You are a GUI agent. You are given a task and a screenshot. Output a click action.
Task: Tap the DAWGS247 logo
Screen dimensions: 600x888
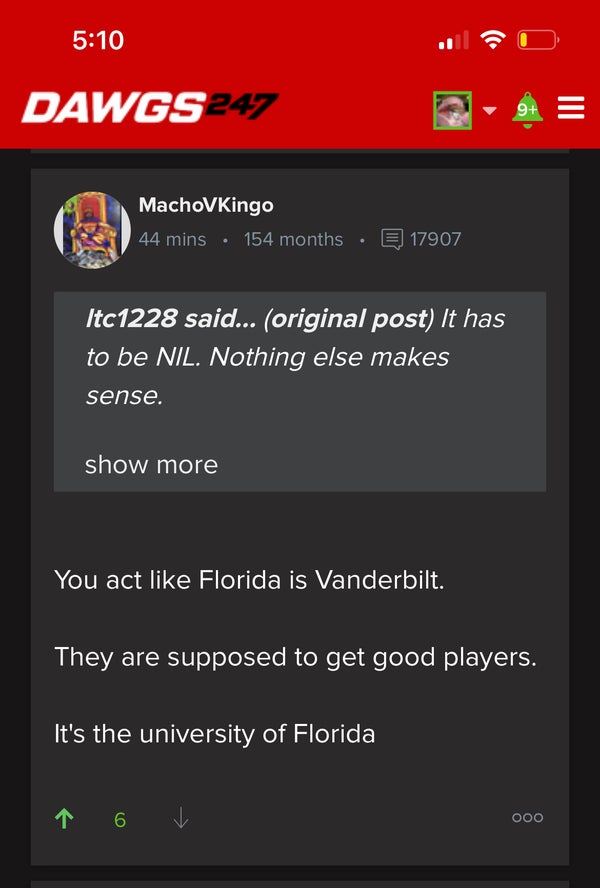[x=150, y=107]
